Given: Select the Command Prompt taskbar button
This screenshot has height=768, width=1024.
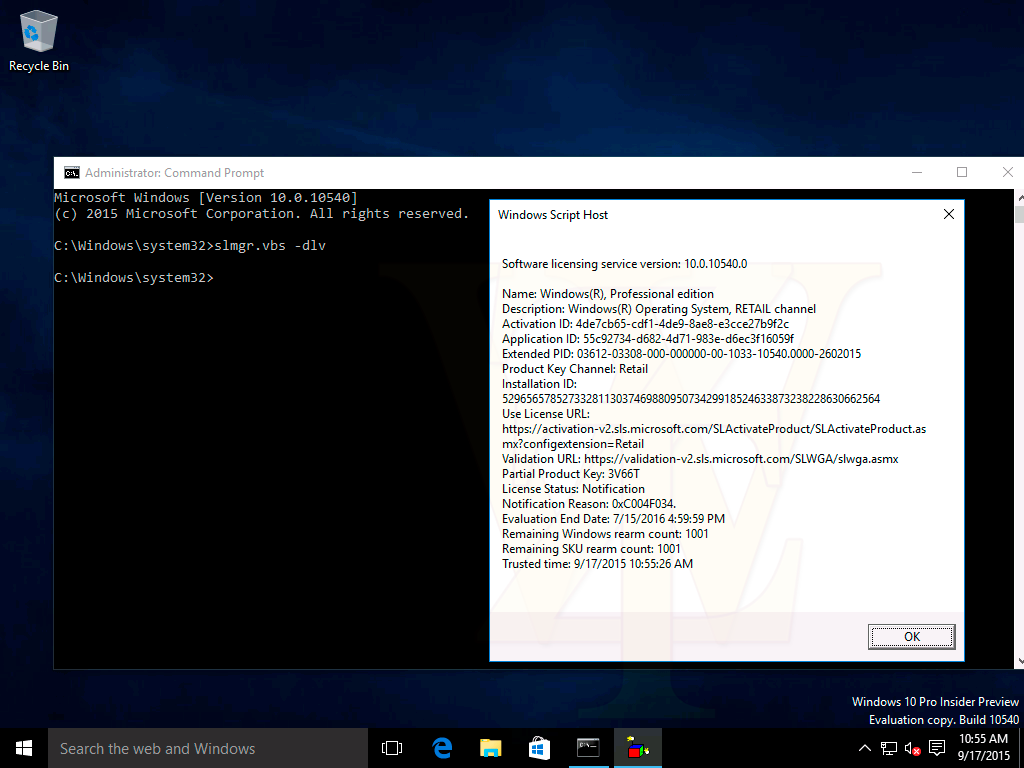Looking at the screenshot, I should coord(588,748).
